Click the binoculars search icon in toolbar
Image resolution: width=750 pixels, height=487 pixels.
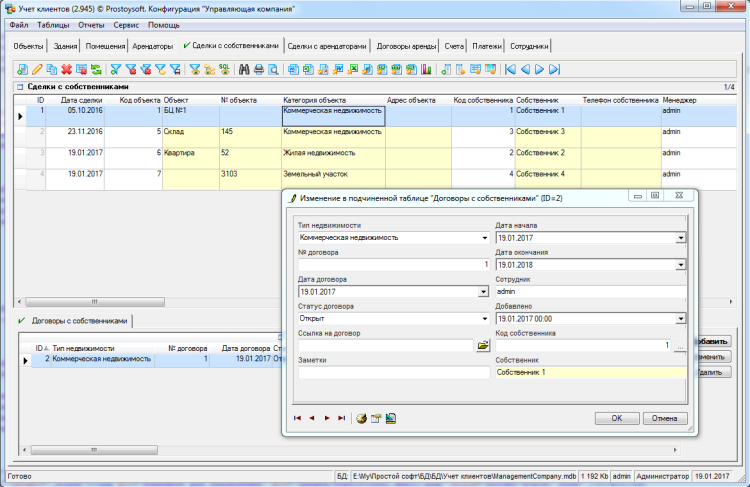coord(244,69)
